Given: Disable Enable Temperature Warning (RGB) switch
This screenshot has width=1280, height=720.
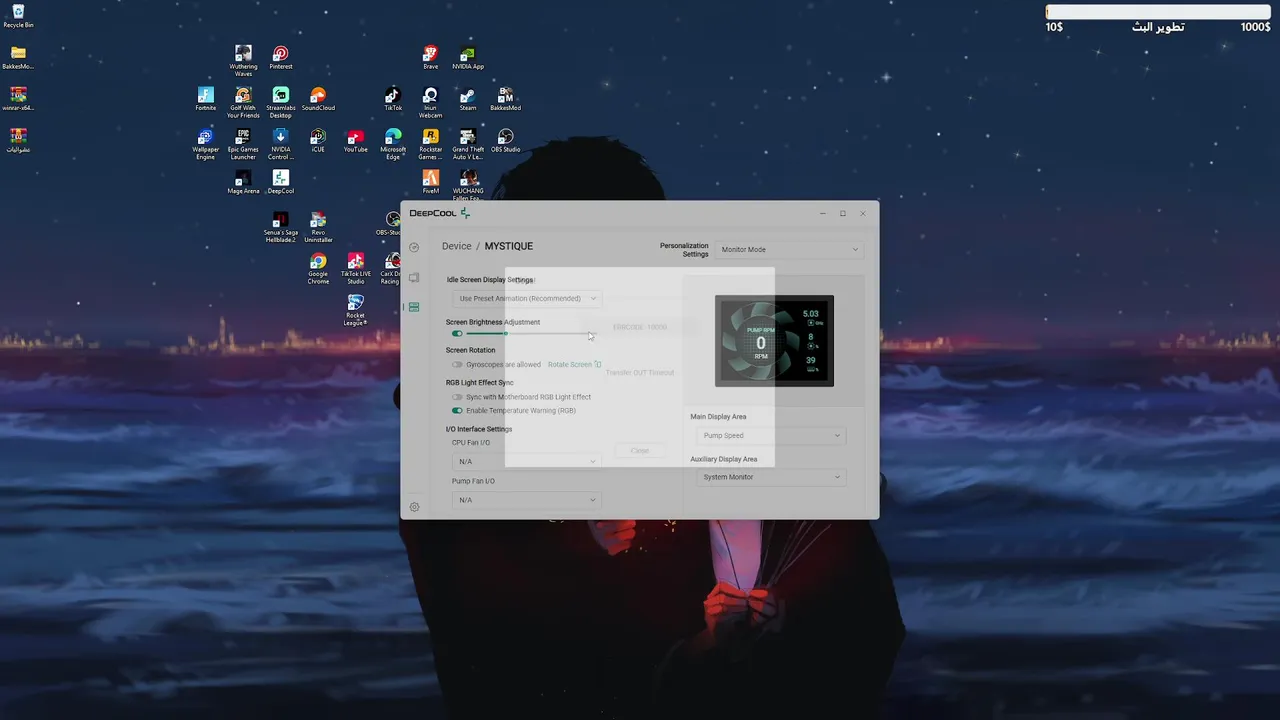Looking at the screenshot, I should (x=457, y=410).
